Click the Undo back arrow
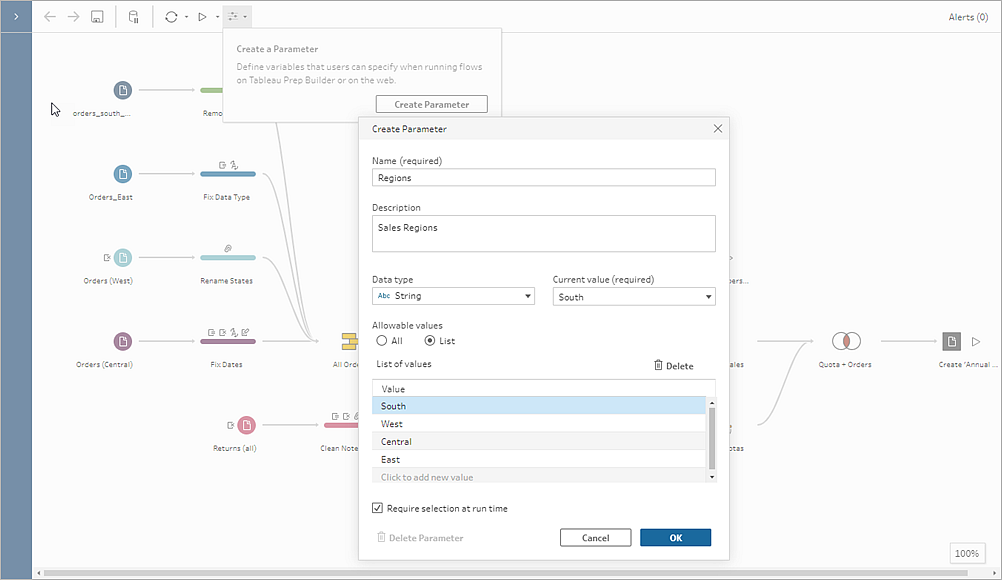The height and width of the screenshot is (580, 1002). pyautogui.click(x=50, y=17)
